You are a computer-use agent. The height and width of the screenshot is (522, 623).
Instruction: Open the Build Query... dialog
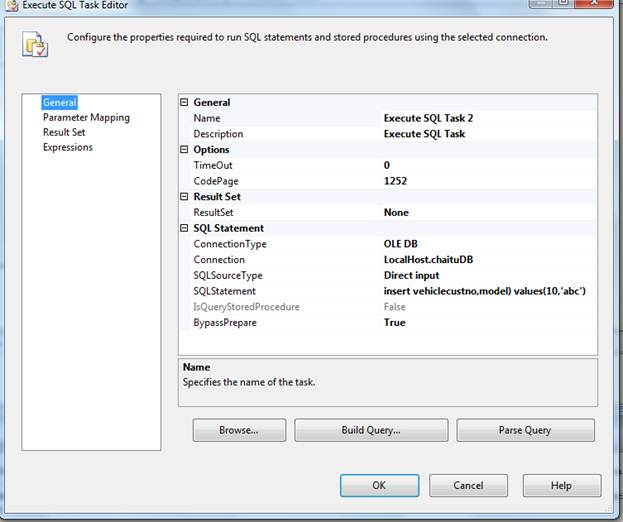point(369,430)
